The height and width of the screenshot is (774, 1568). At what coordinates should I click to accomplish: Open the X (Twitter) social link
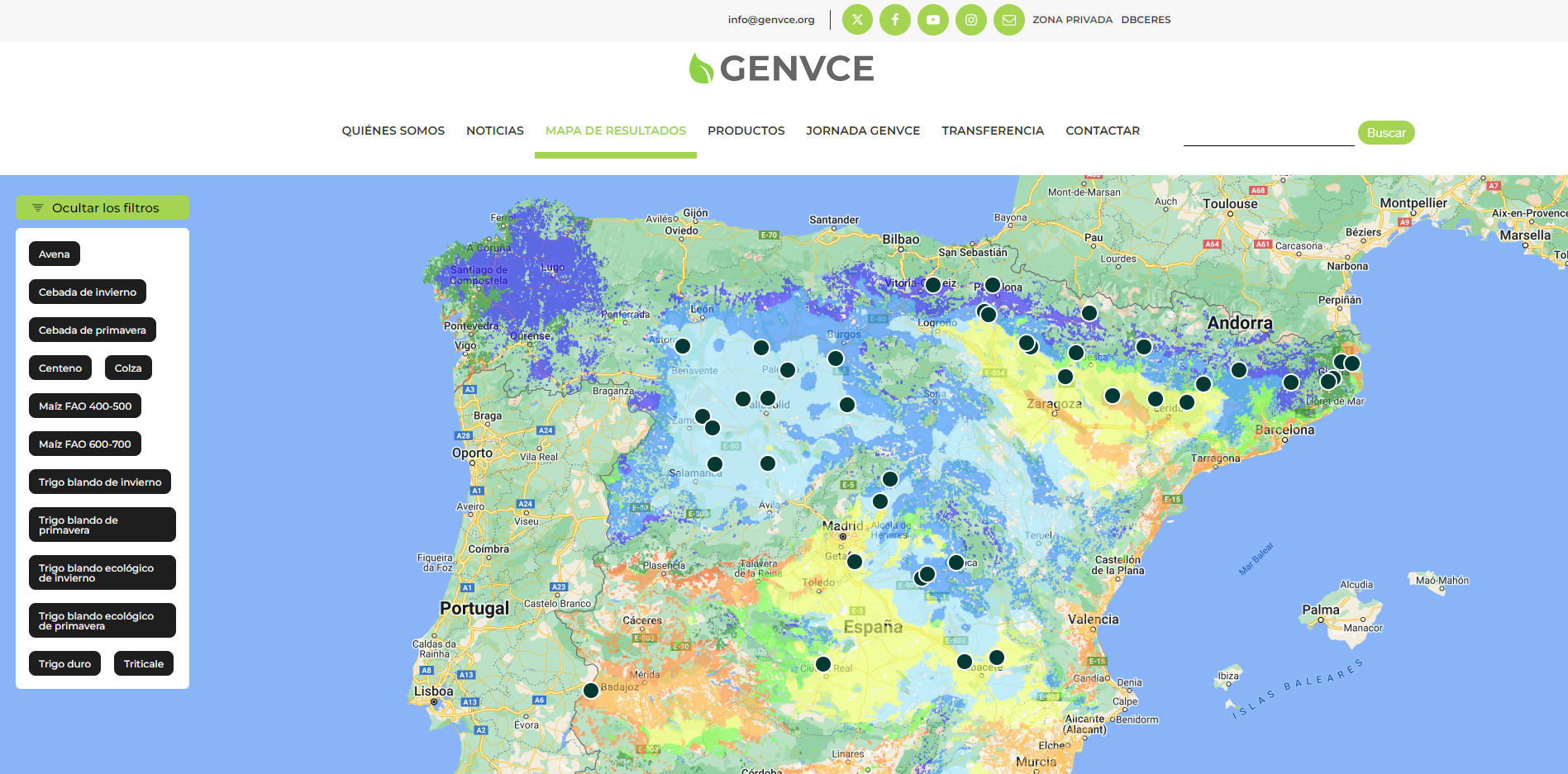pyautogui.click(x=857, y=20)
